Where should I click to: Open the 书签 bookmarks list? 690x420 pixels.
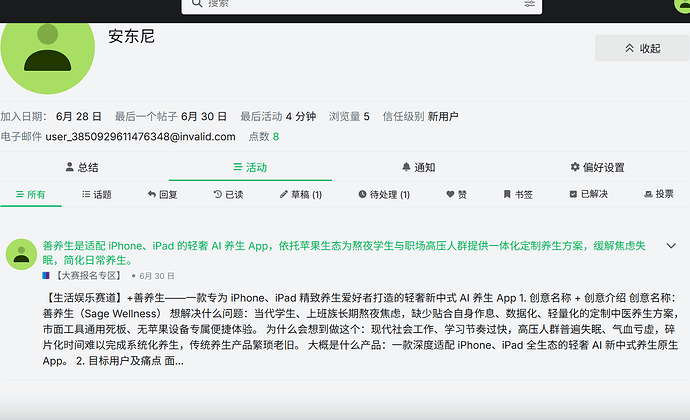point(518,194)
